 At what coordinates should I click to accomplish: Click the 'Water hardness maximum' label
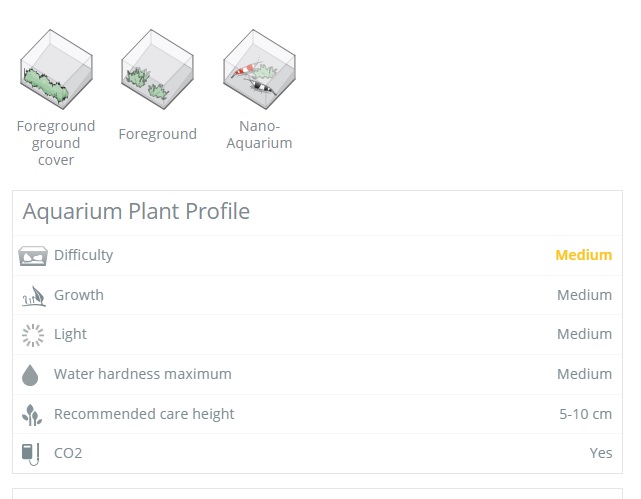(x=142, y=374)
